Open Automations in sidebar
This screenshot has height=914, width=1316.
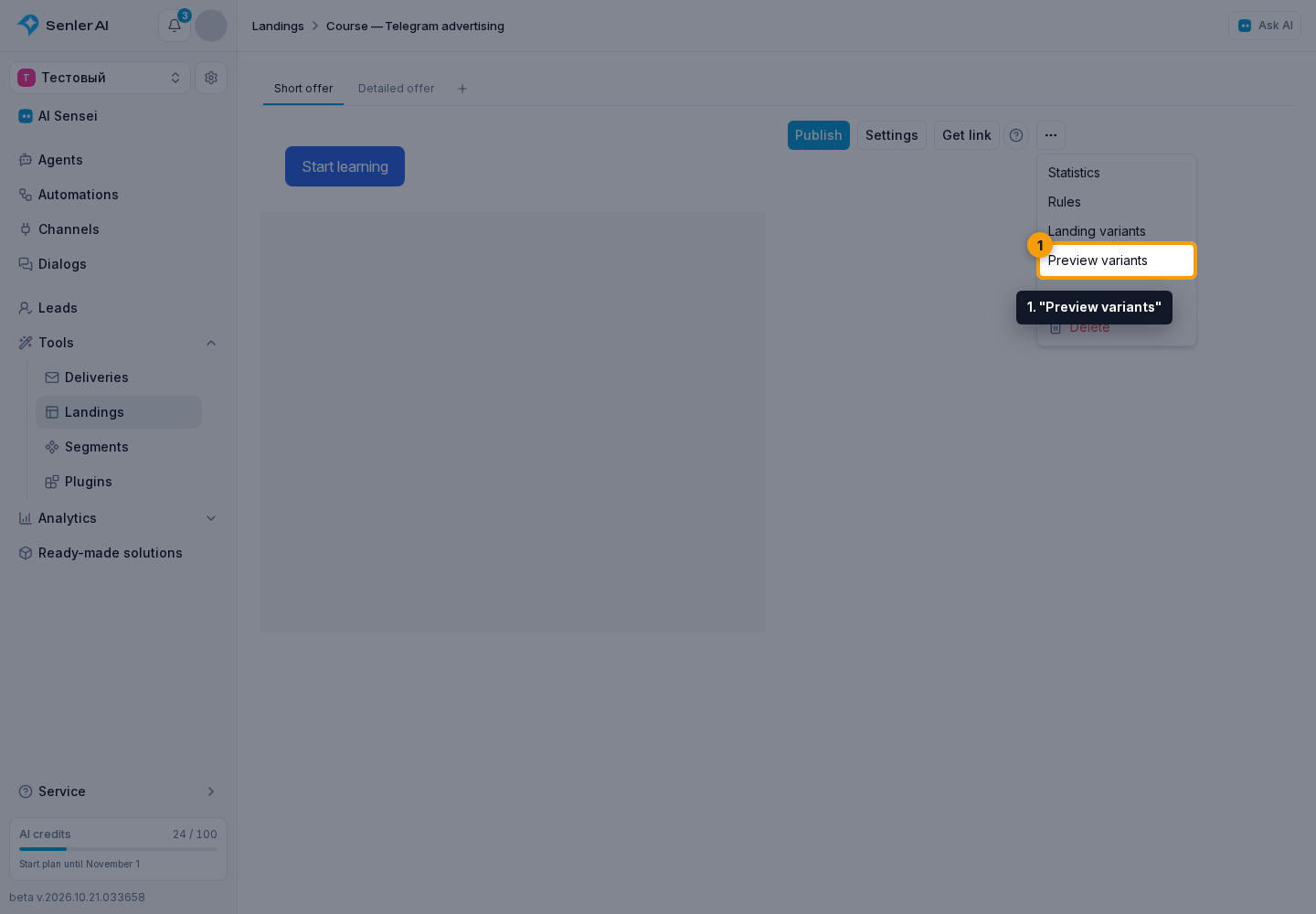118,195
